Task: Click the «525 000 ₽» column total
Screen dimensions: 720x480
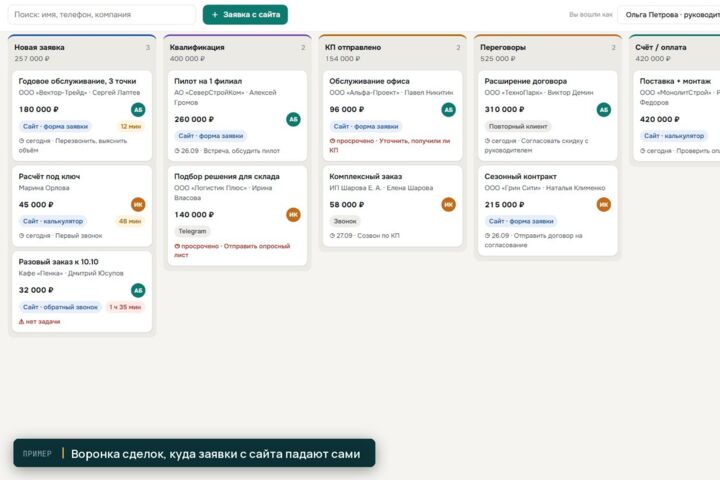Action: click(x=498, y=59)
